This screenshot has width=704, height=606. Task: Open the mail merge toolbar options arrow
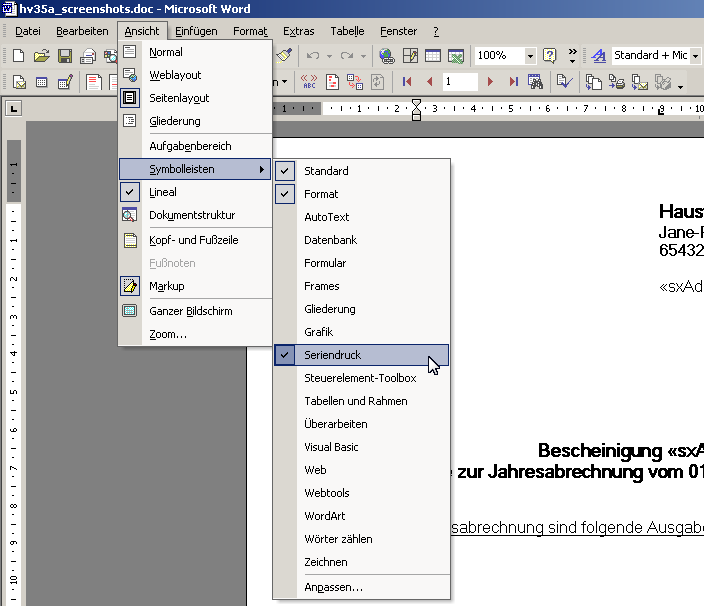pyautogui.click(x=681, y=86)
